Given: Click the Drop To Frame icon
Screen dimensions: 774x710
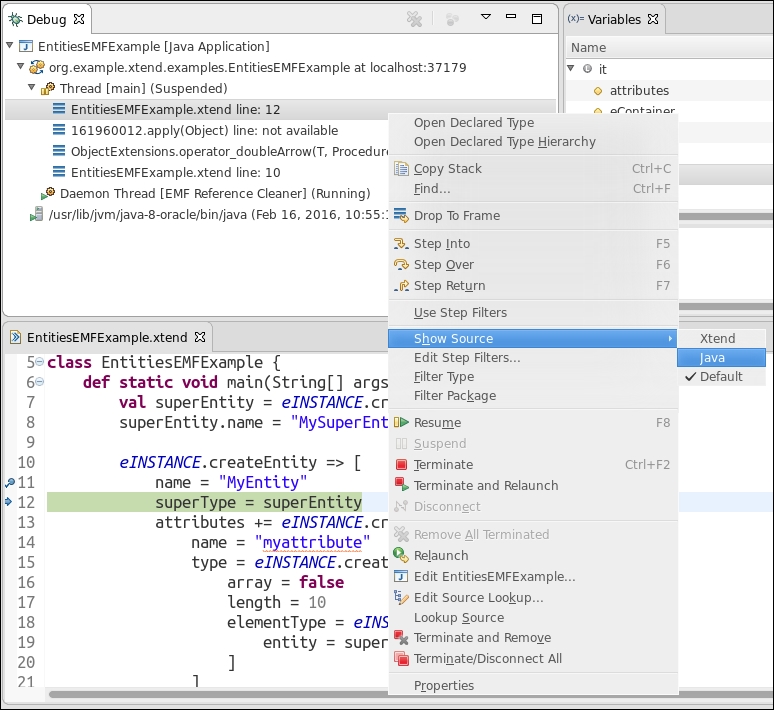Looking at the screenshot, I should (401, 215).
